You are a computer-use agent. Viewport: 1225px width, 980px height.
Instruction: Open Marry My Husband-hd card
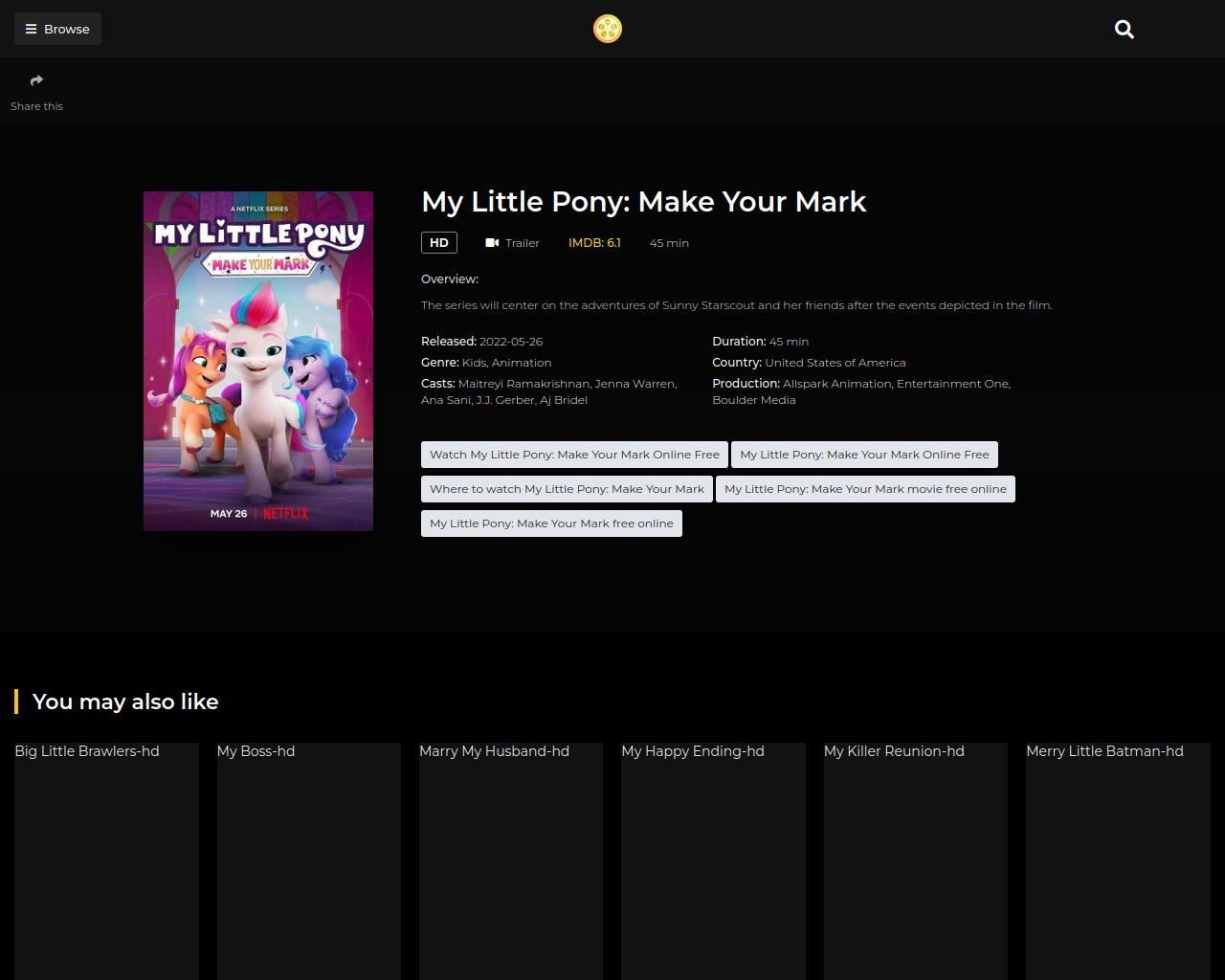(x=511, y=861)
